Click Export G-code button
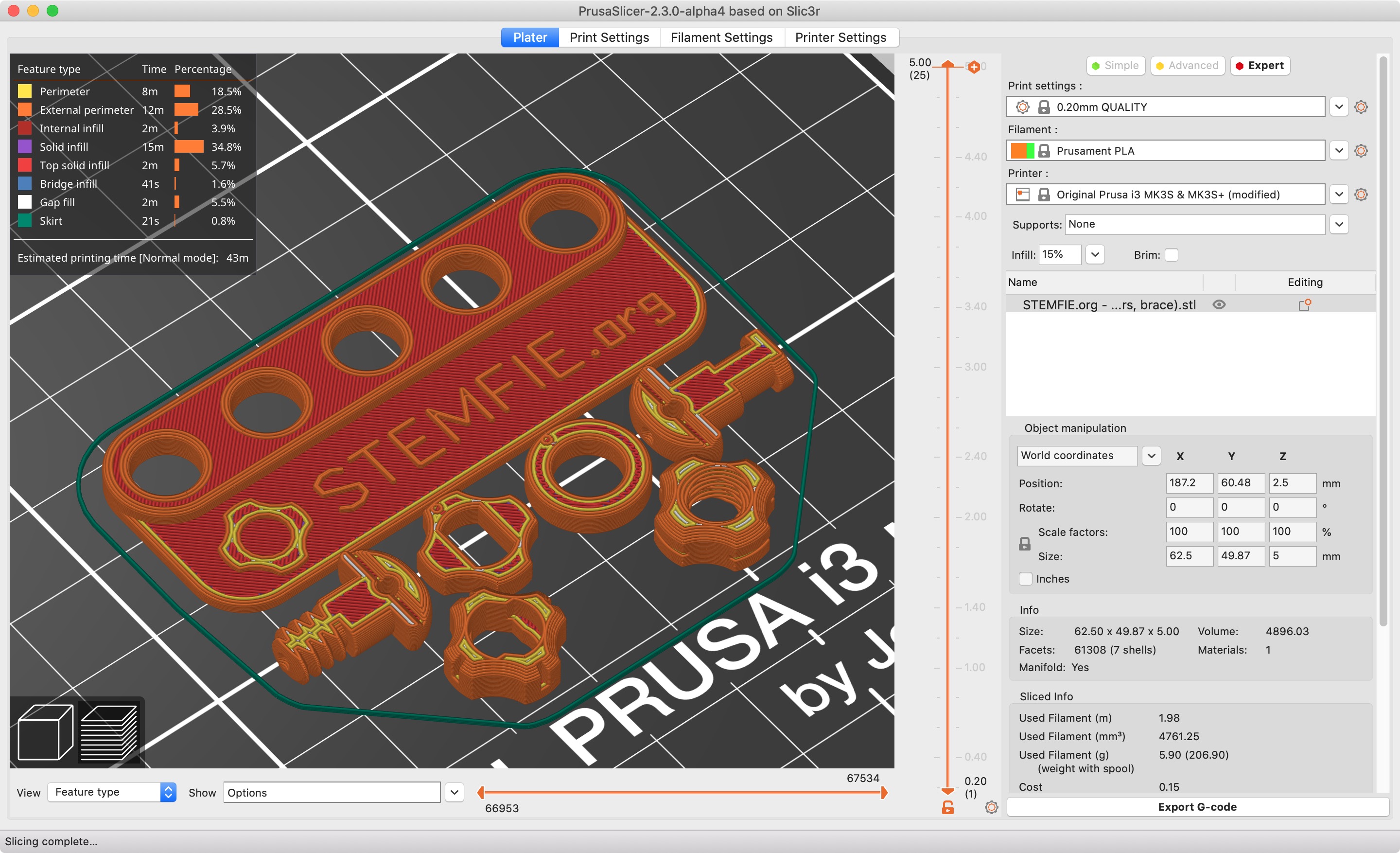 point(1197,807)
